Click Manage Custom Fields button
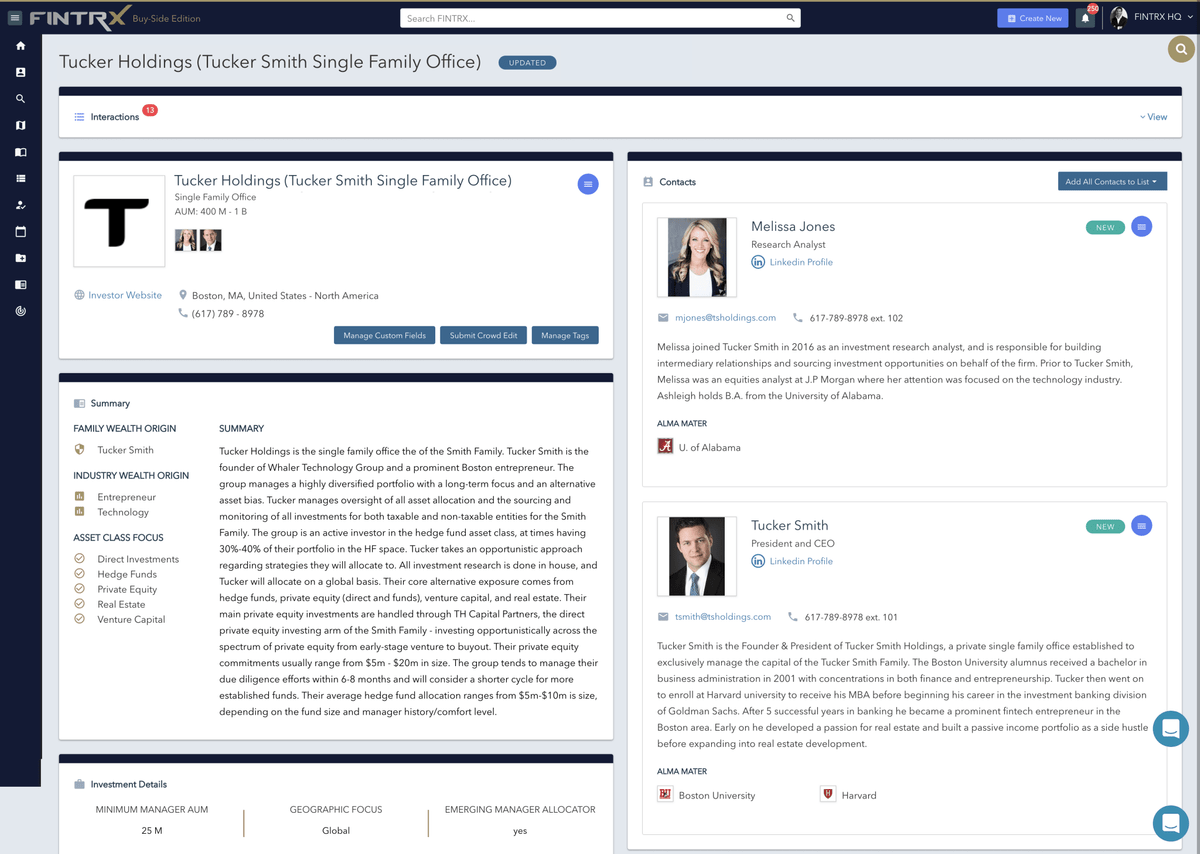The image size is (1200, 854). tap(384, 335)
